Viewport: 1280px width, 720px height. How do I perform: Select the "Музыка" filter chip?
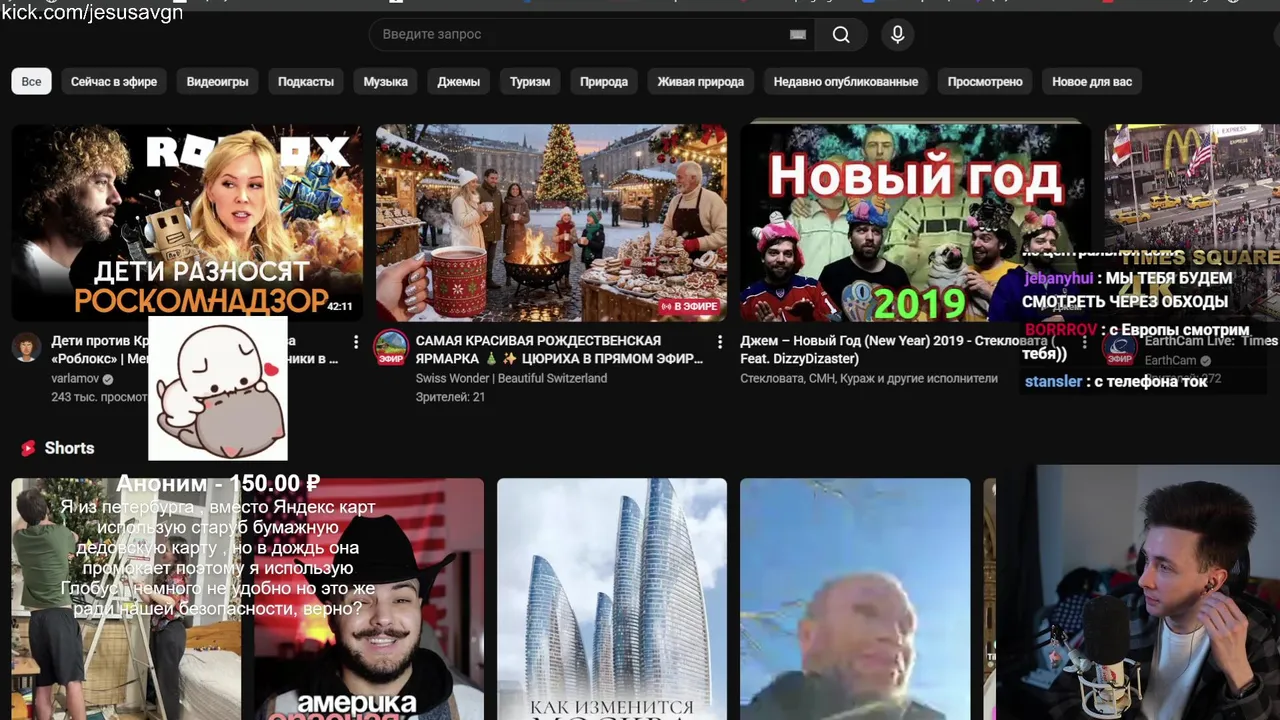click(x=385, y=82)
